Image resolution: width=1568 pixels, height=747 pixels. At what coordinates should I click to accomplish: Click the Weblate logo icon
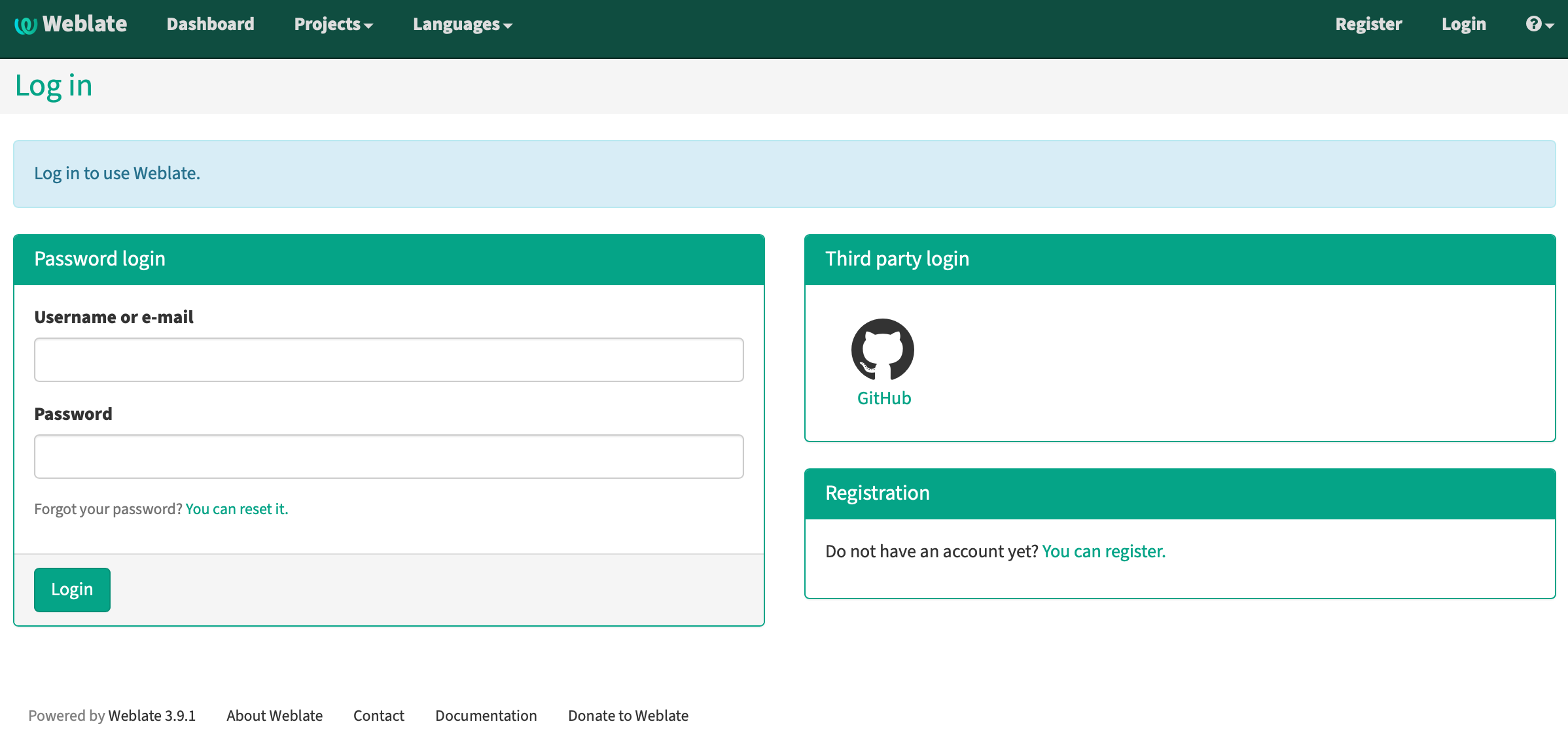point(26,25)
